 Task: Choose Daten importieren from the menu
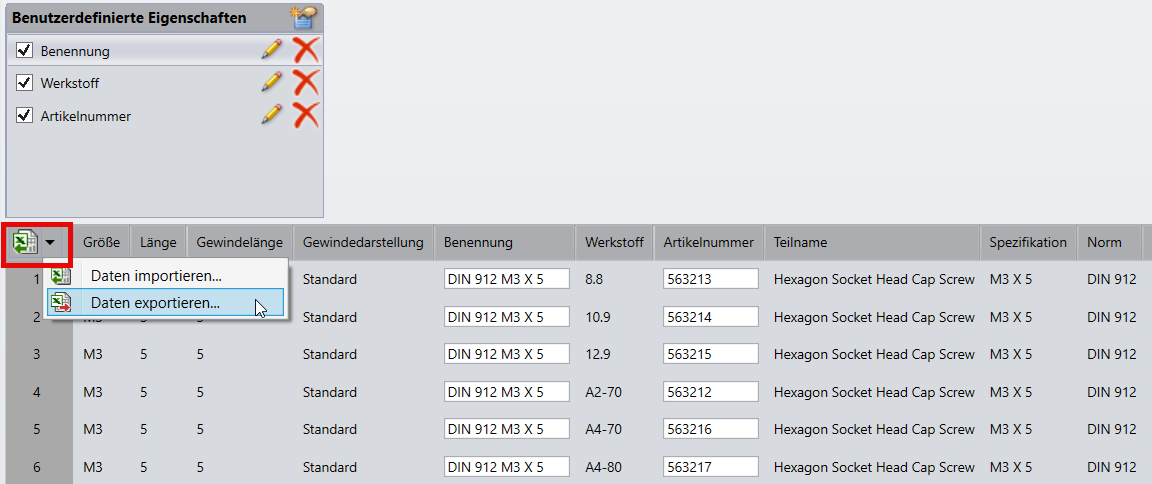[156, 275]
